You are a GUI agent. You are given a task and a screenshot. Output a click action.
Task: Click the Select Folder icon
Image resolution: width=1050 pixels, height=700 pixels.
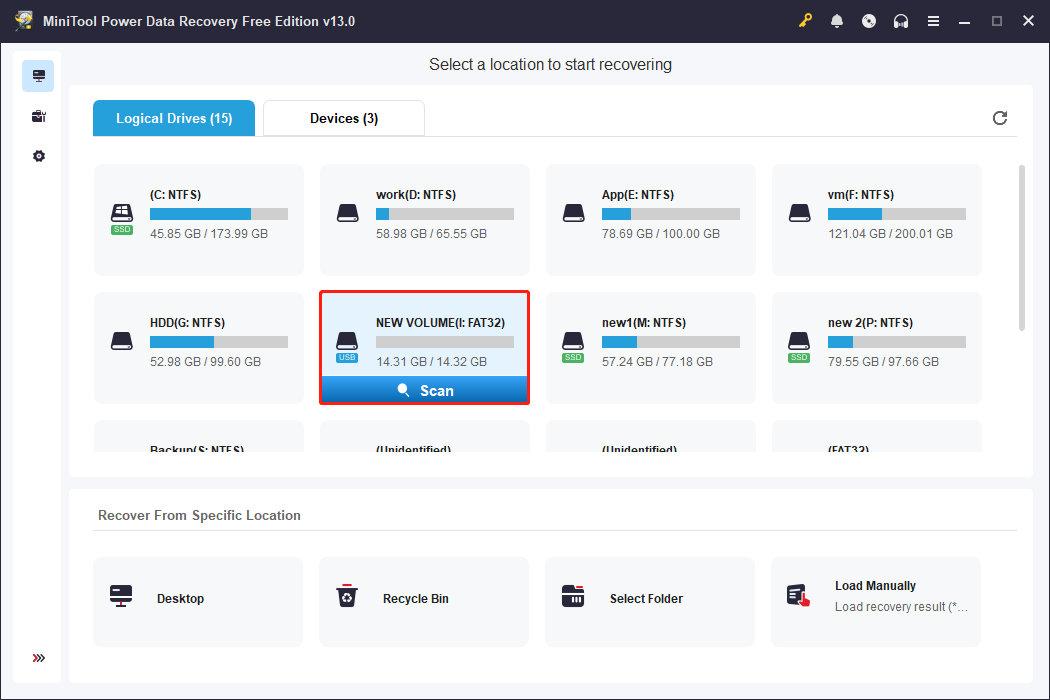573,596
